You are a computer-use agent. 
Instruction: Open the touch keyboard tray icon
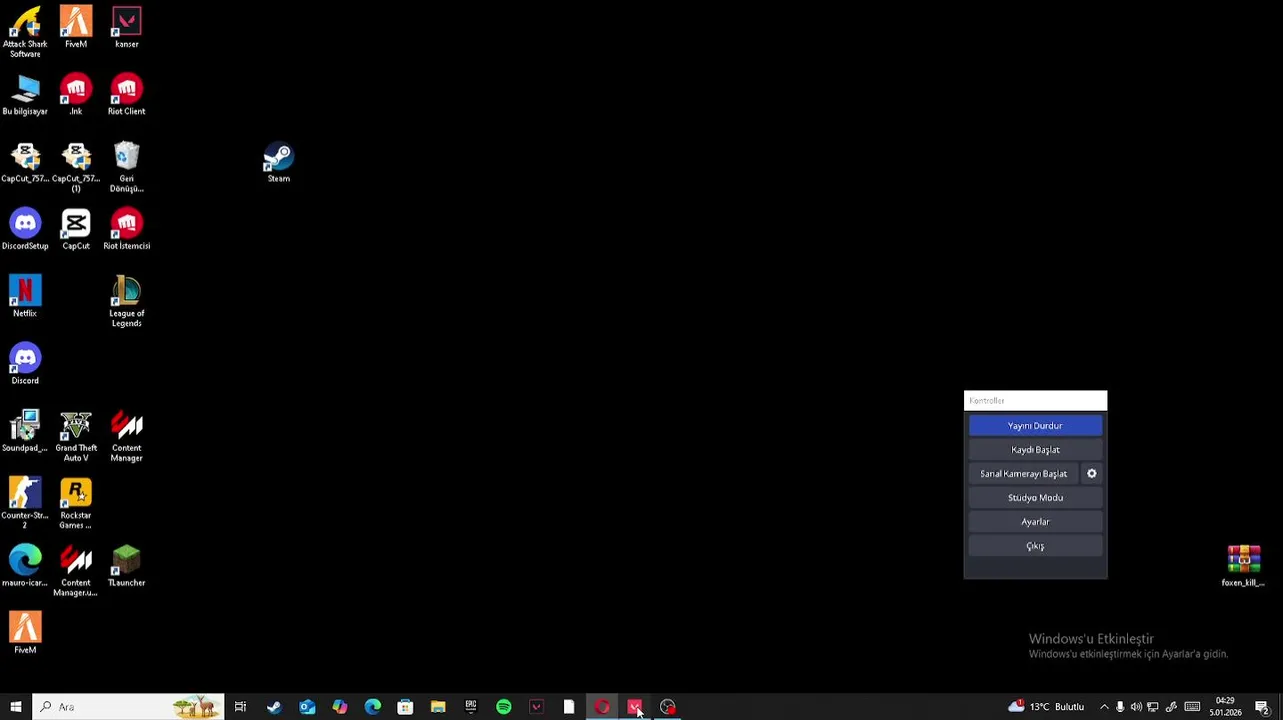pos(1192,707)
